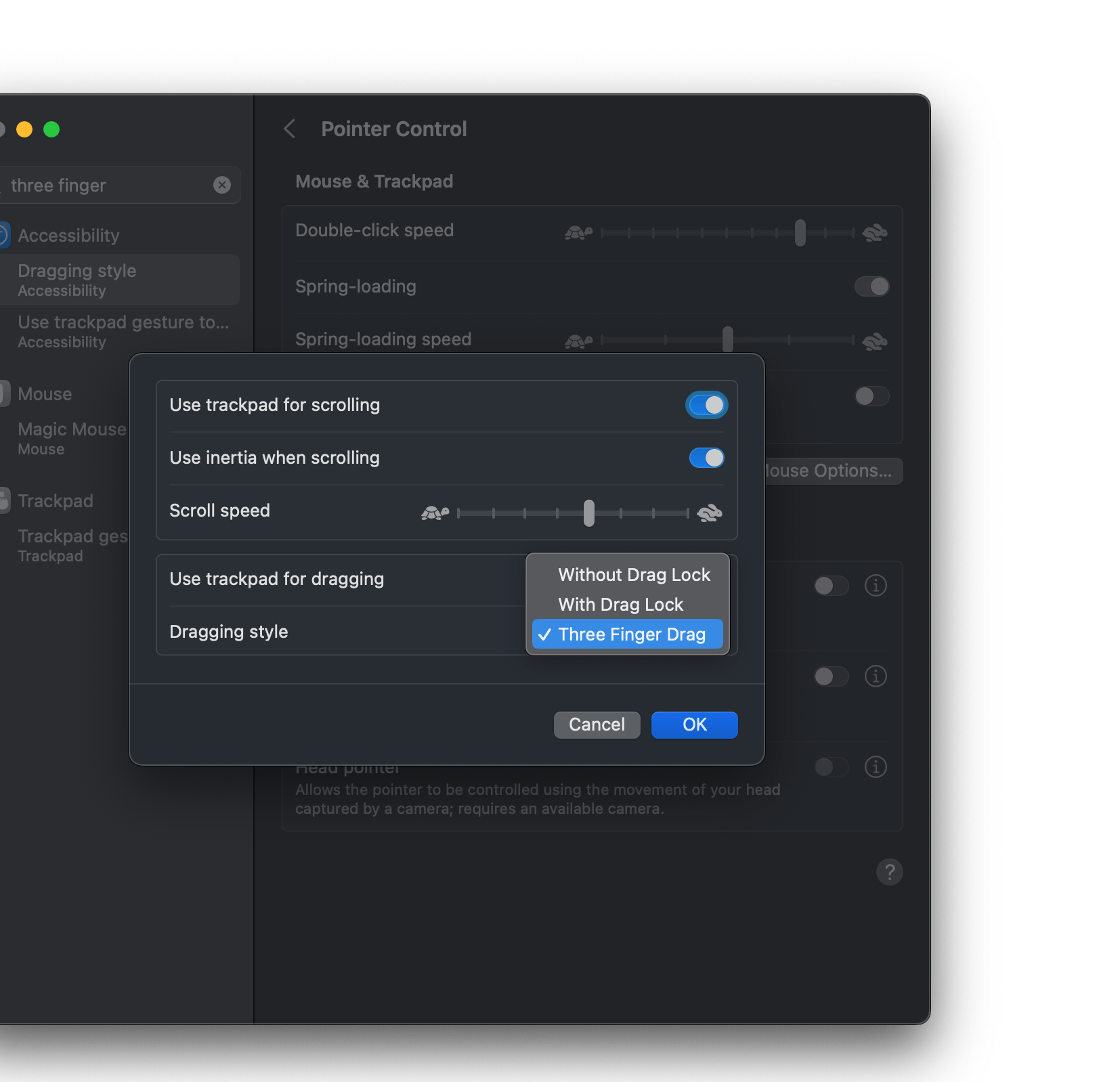Open the Dragging style search result

tap(119, 280)
